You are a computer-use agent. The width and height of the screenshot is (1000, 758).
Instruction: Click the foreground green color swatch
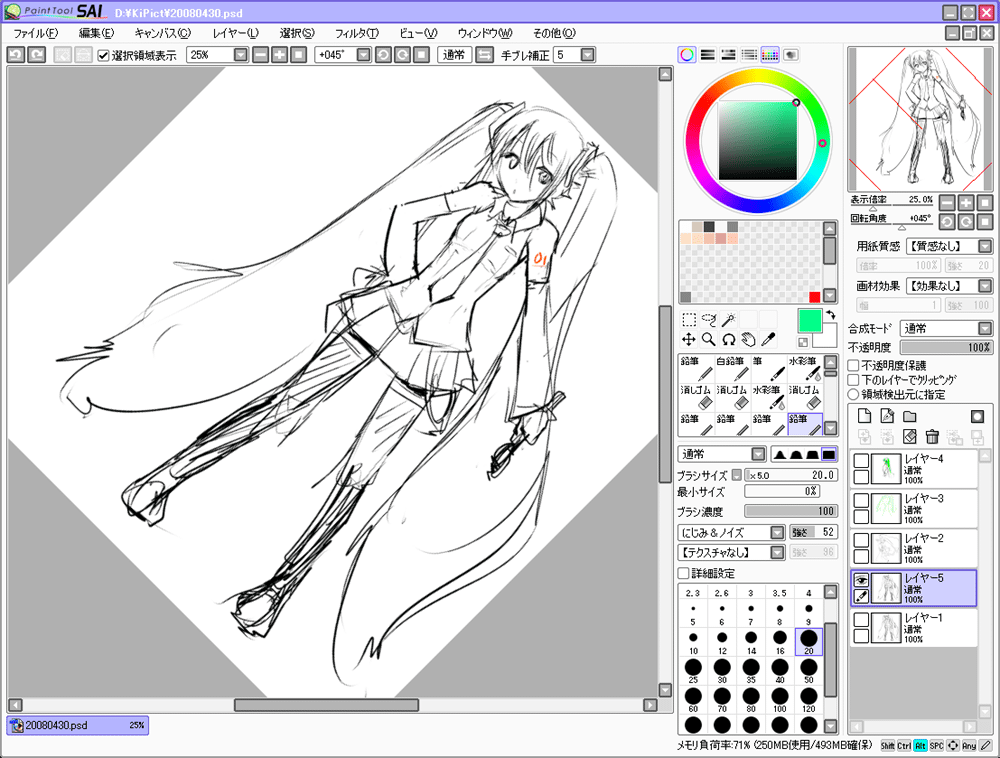(x=809, y=320)
